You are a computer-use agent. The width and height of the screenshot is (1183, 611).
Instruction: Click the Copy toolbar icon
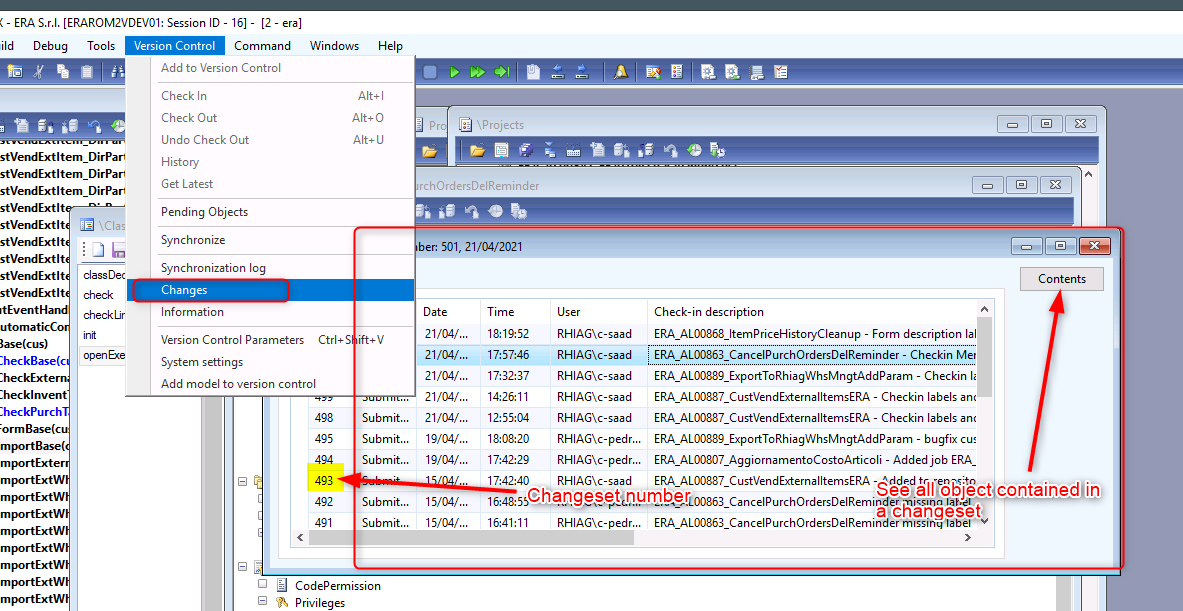63,71
